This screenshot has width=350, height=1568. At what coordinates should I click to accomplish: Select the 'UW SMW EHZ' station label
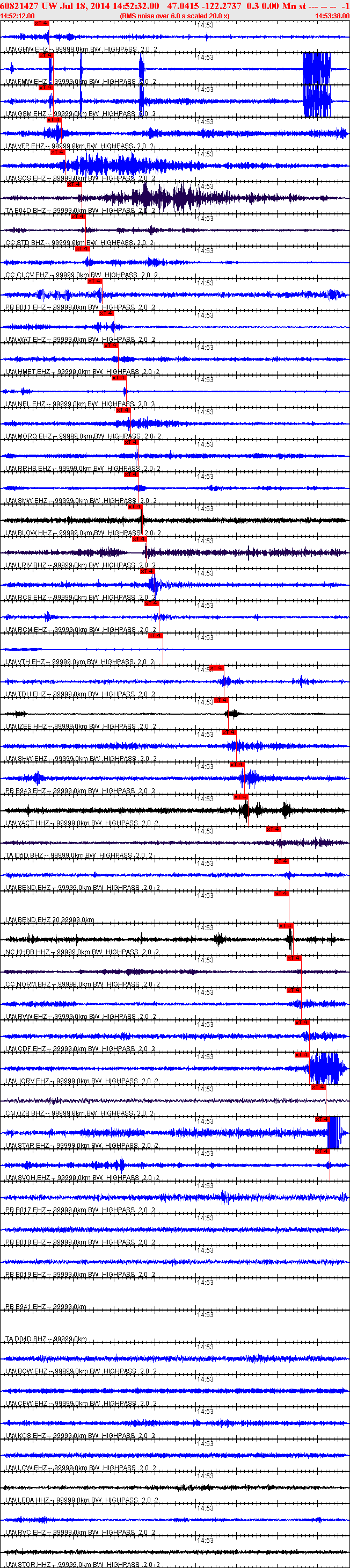click(27, 501)
